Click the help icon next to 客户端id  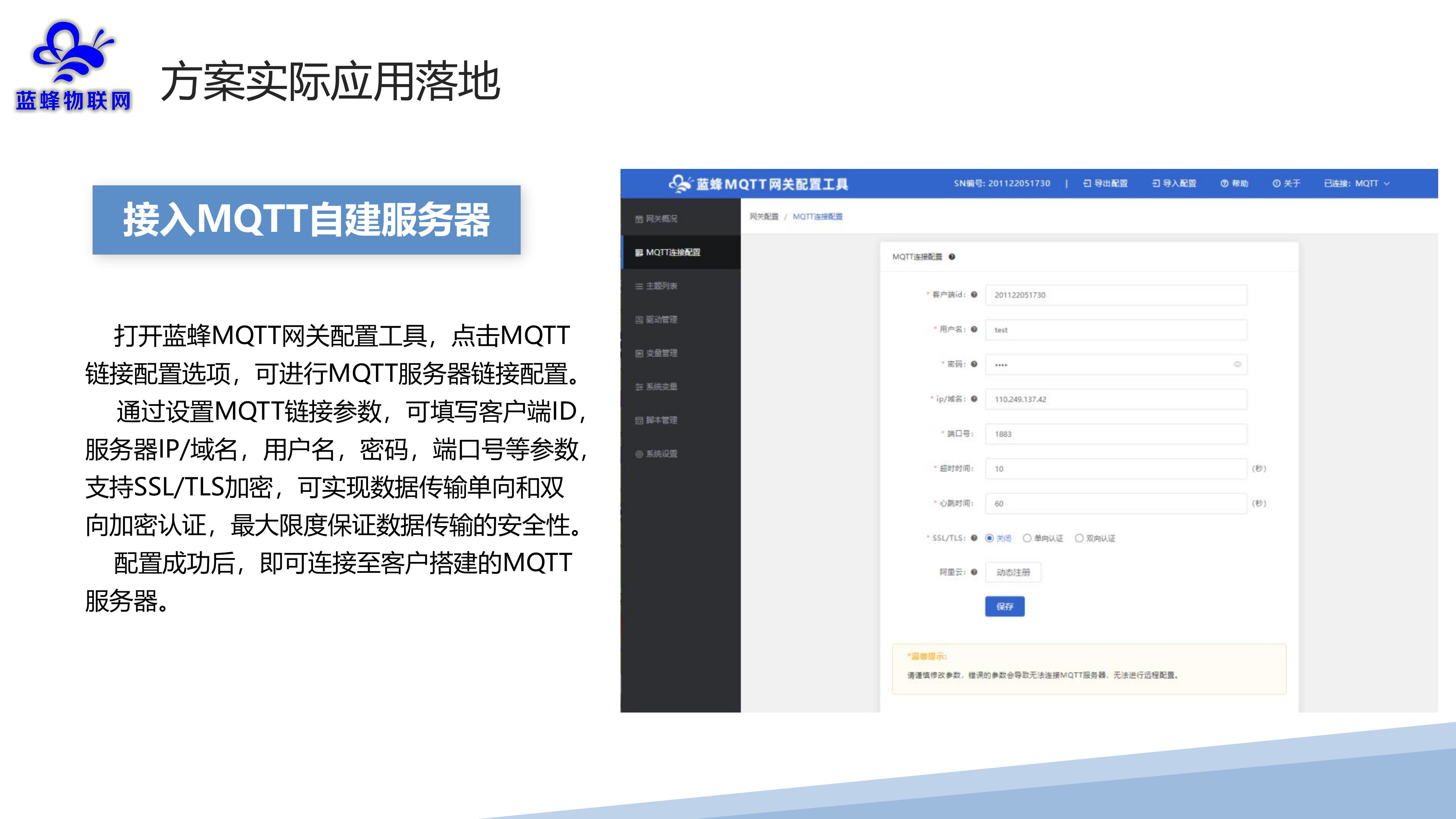(974, 294)
